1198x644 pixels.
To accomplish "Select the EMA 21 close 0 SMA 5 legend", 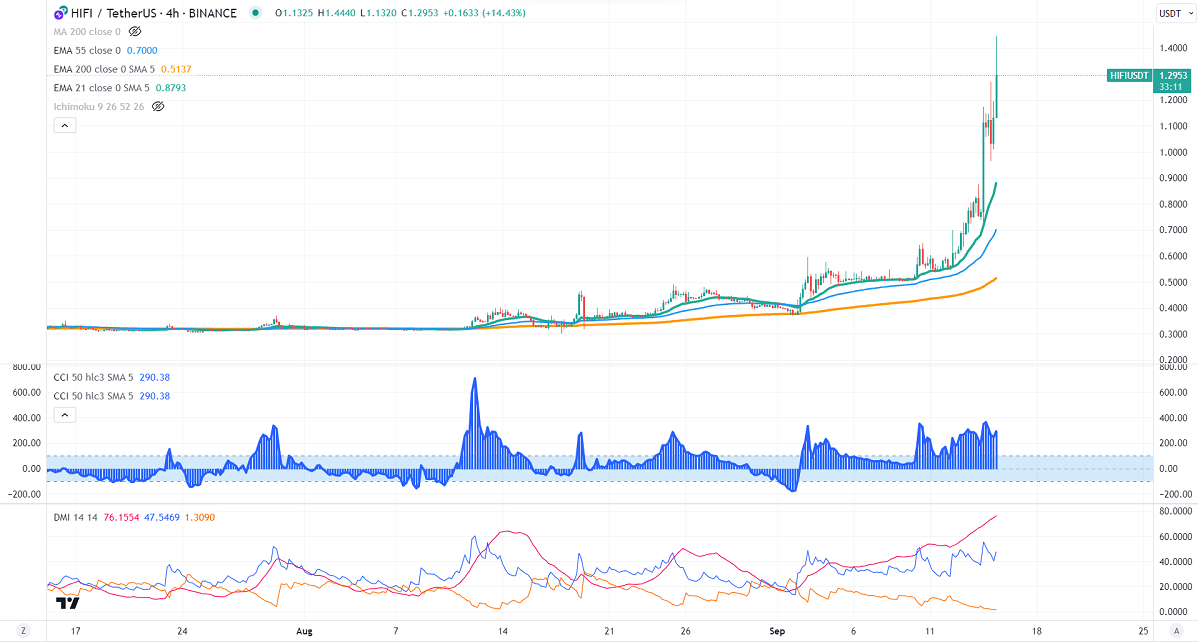I will 102,88.
